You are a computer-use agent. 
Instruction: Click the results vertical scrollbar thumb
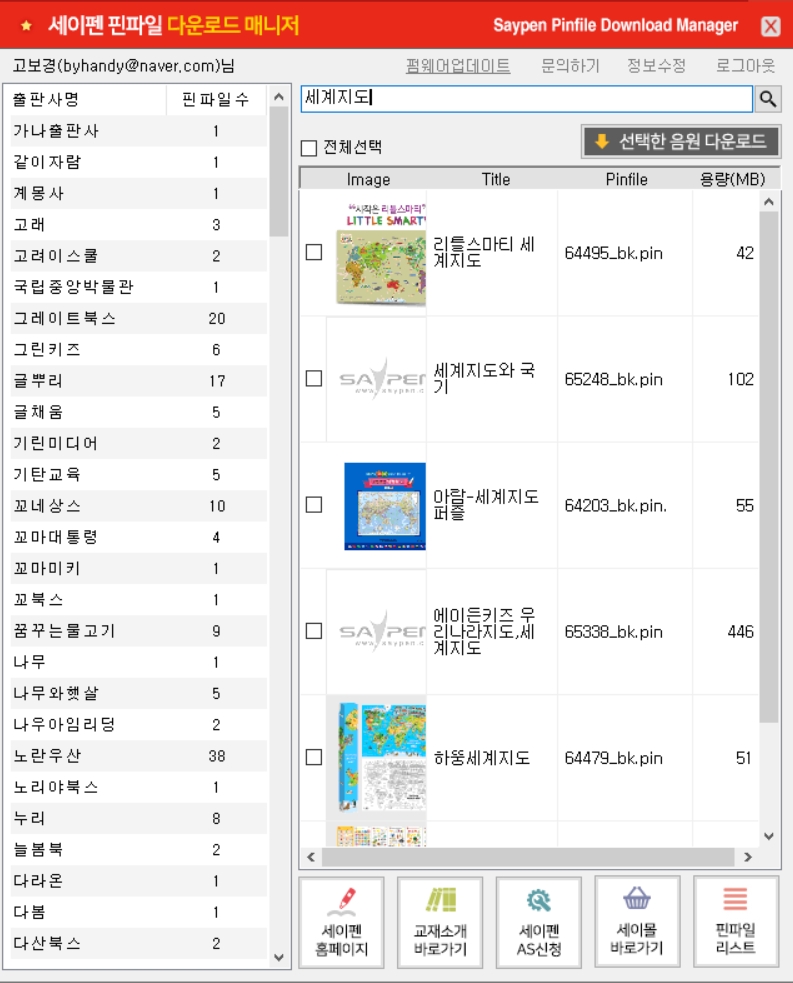coord(769,467)
